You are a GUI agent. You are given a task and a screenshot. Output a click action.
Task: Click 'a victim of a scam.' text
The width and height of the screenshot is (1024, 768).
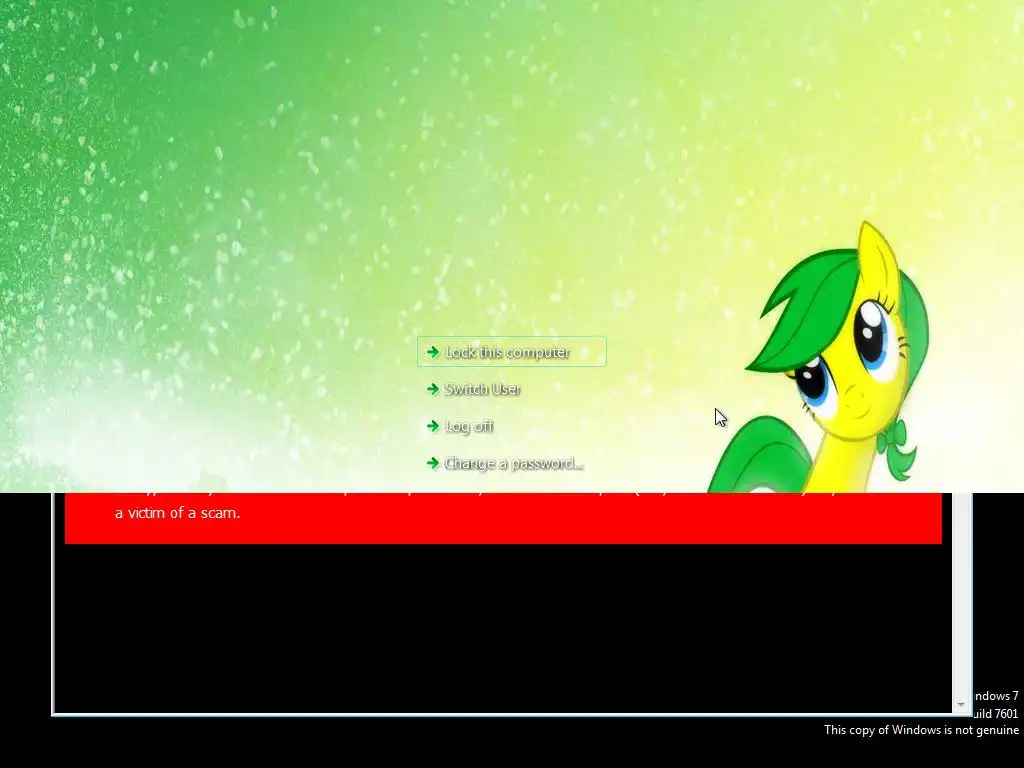coord(178,513)
